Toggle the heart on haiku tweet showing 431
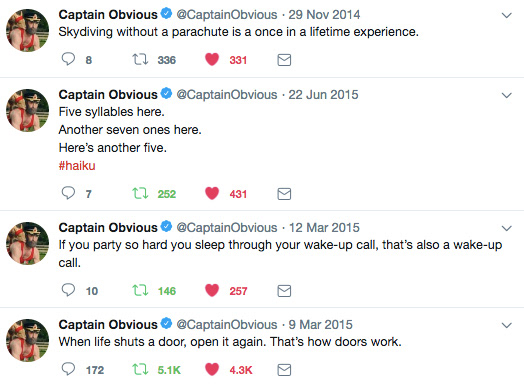 coord(212,194)
